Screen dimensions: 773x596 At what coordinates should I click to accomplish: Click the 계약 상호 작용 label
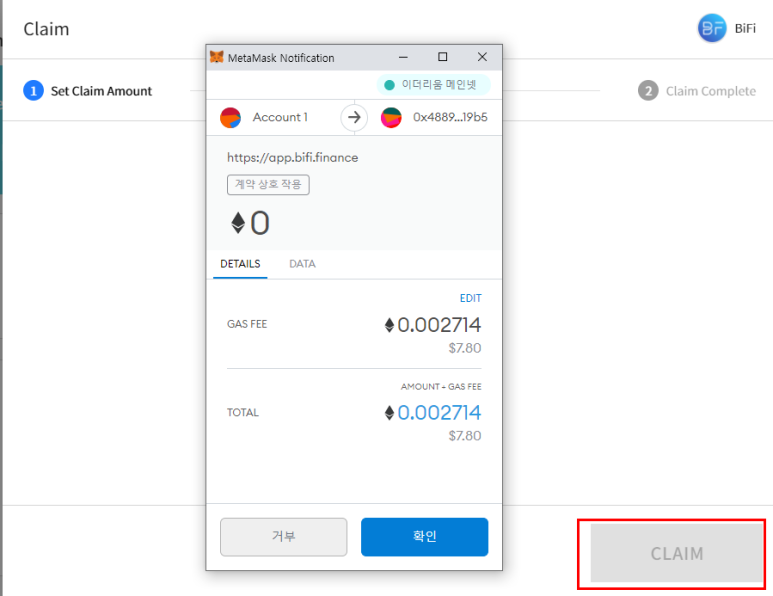click(x=268, y=184)
